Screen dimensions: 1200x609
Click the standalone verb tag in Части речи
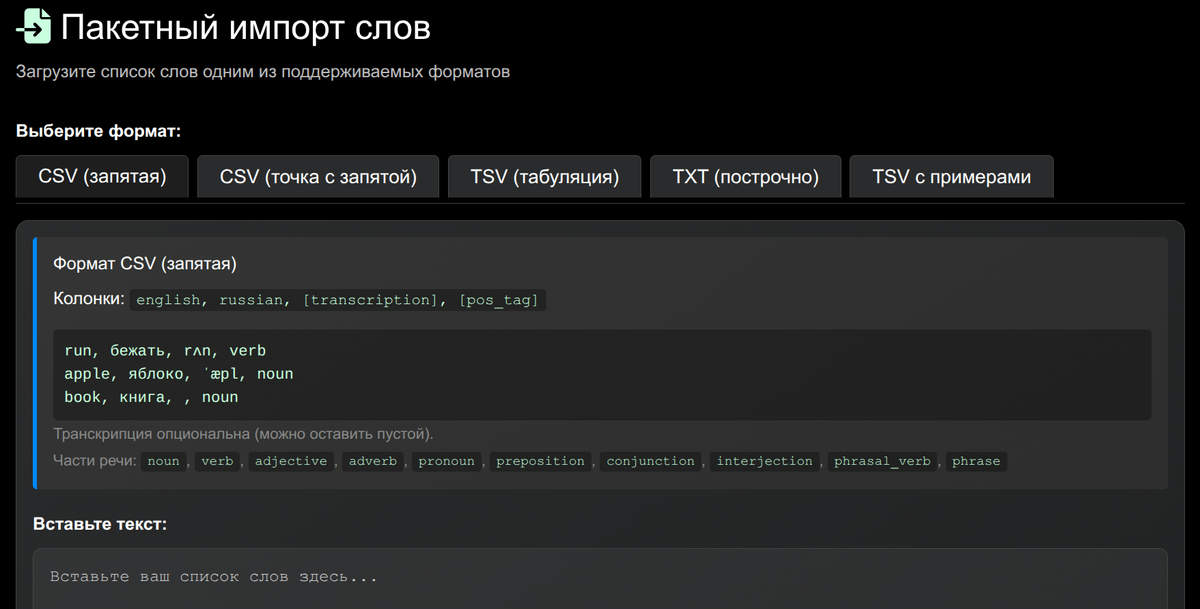coord(217,461)
